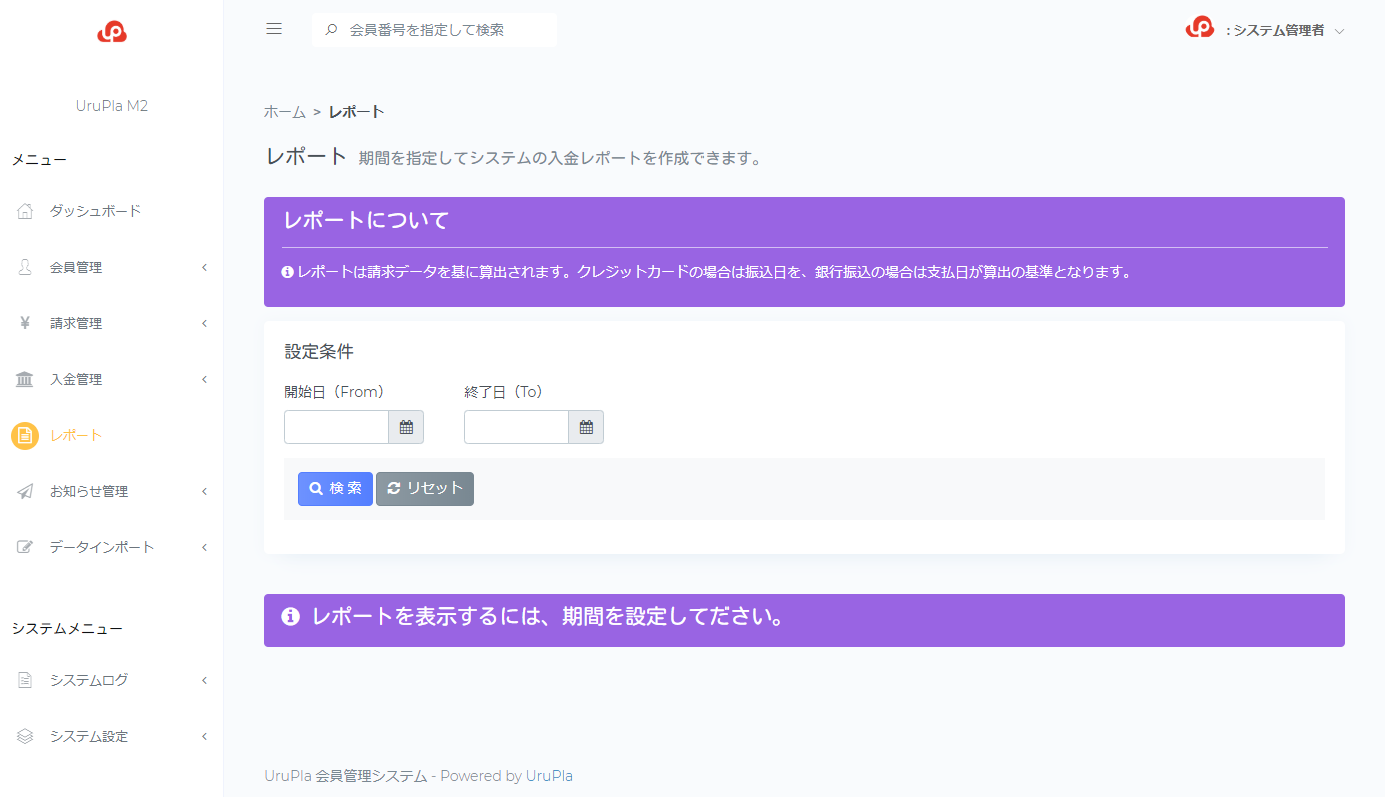Select ダッシュボード in the sidebar menu
The image size is (1385, 797).
95,211
